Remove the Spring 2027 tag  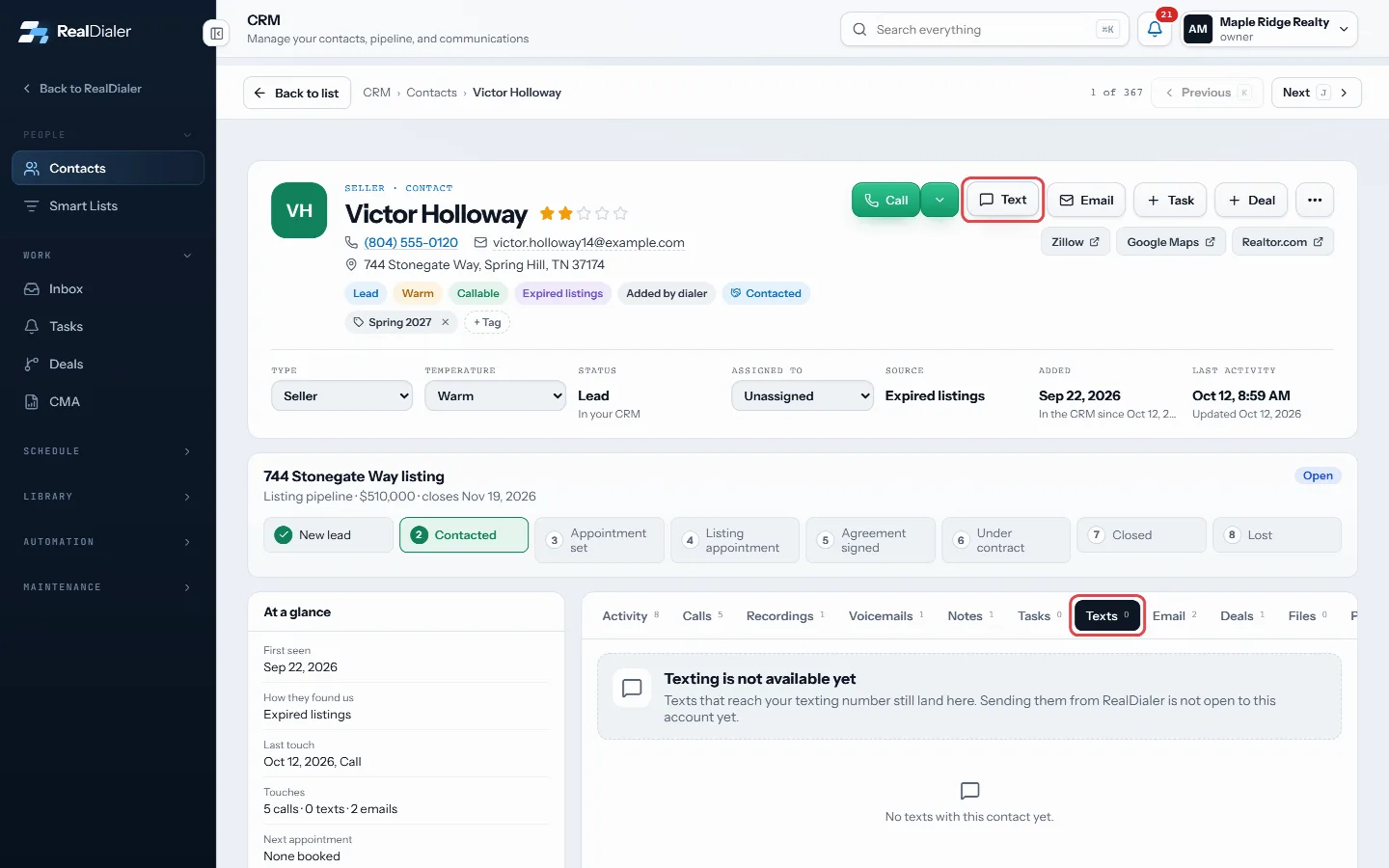coord(446,322)
